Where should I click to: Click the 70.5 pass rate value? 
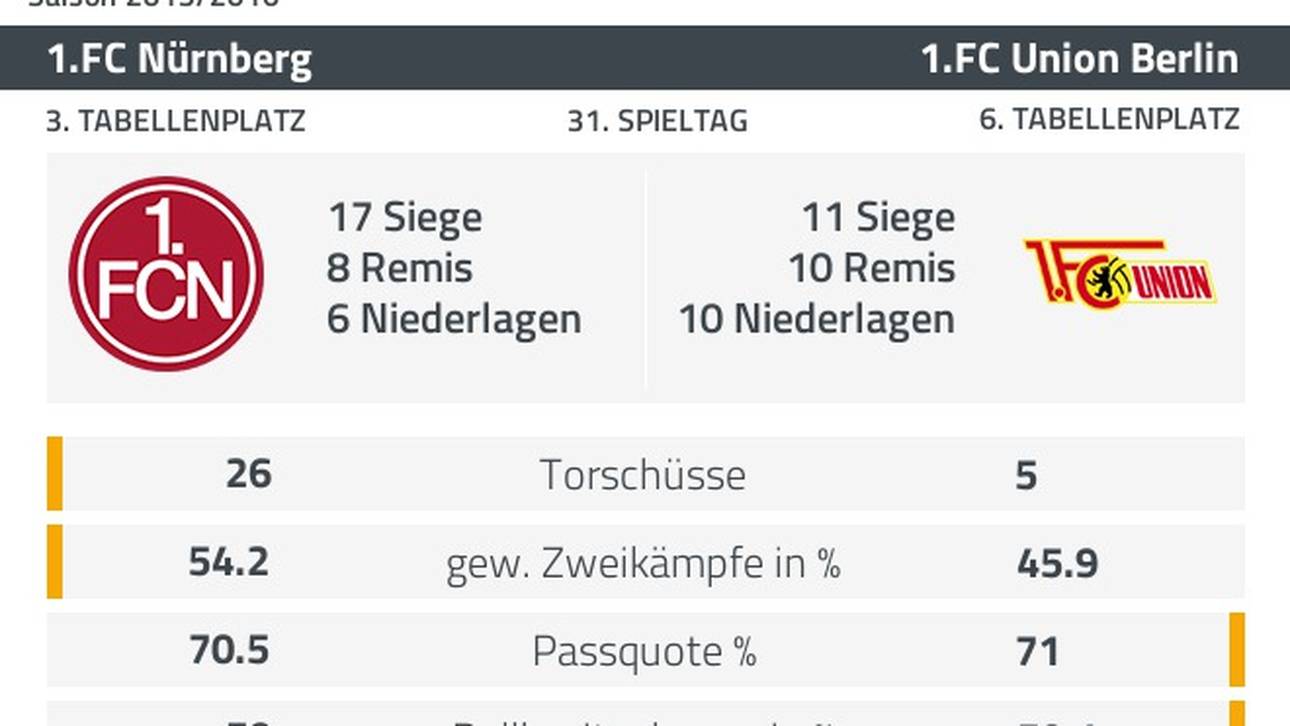click(229, 650)
